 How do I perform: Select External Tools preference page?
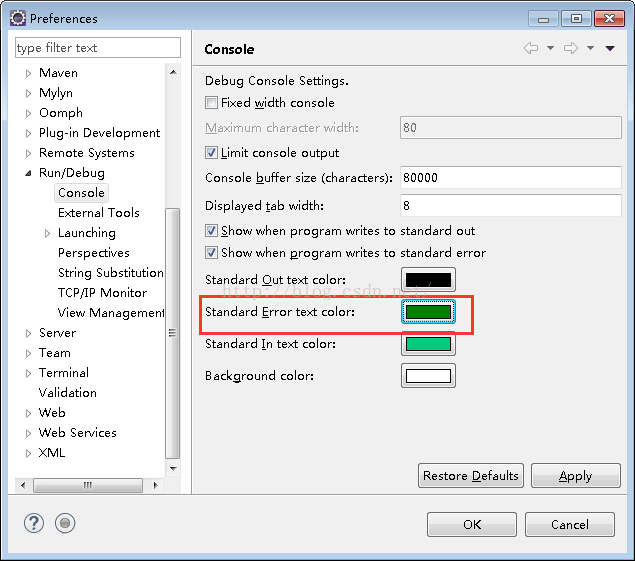pos(99,213)
